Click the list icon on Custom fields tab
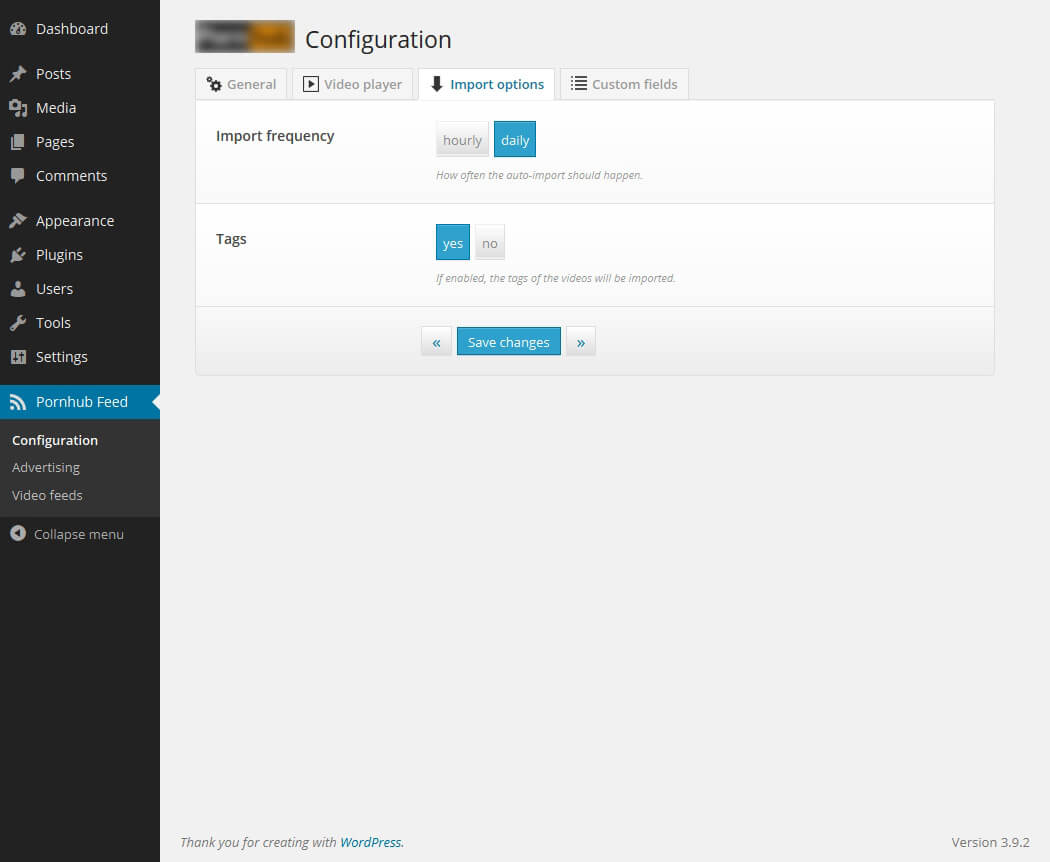This screenshot has width=1050, height=862. point(579,83)
